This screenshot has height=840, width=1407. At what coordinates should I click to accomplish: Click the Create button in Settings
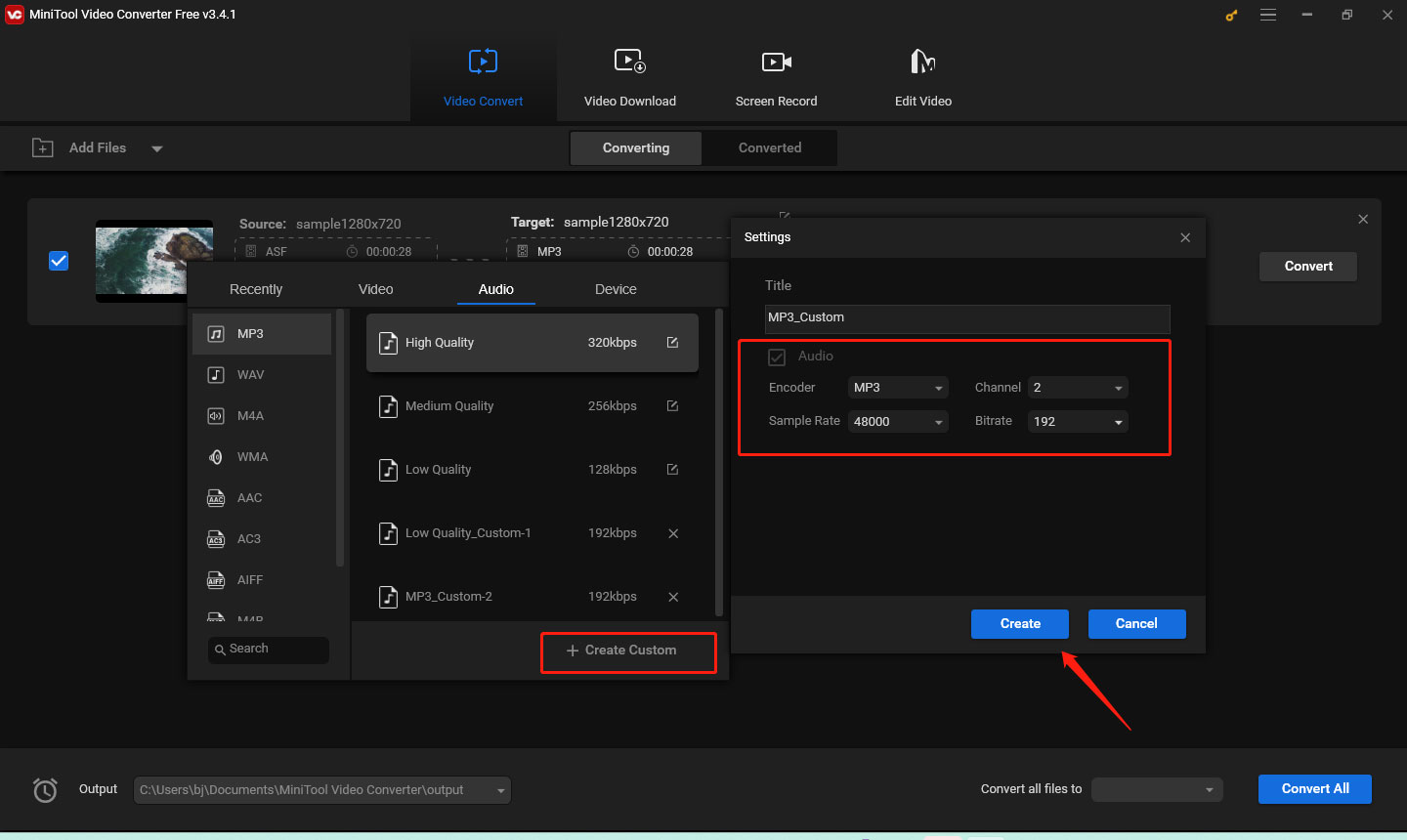(1020, 624)
